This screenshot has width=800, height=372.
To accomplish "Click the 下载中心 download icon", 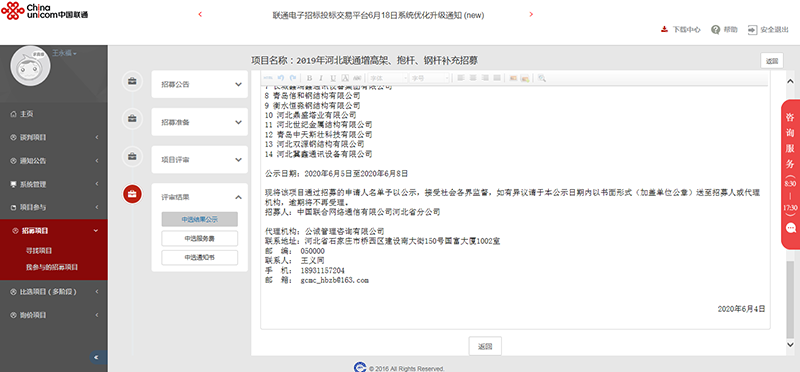I will (664, 29).
